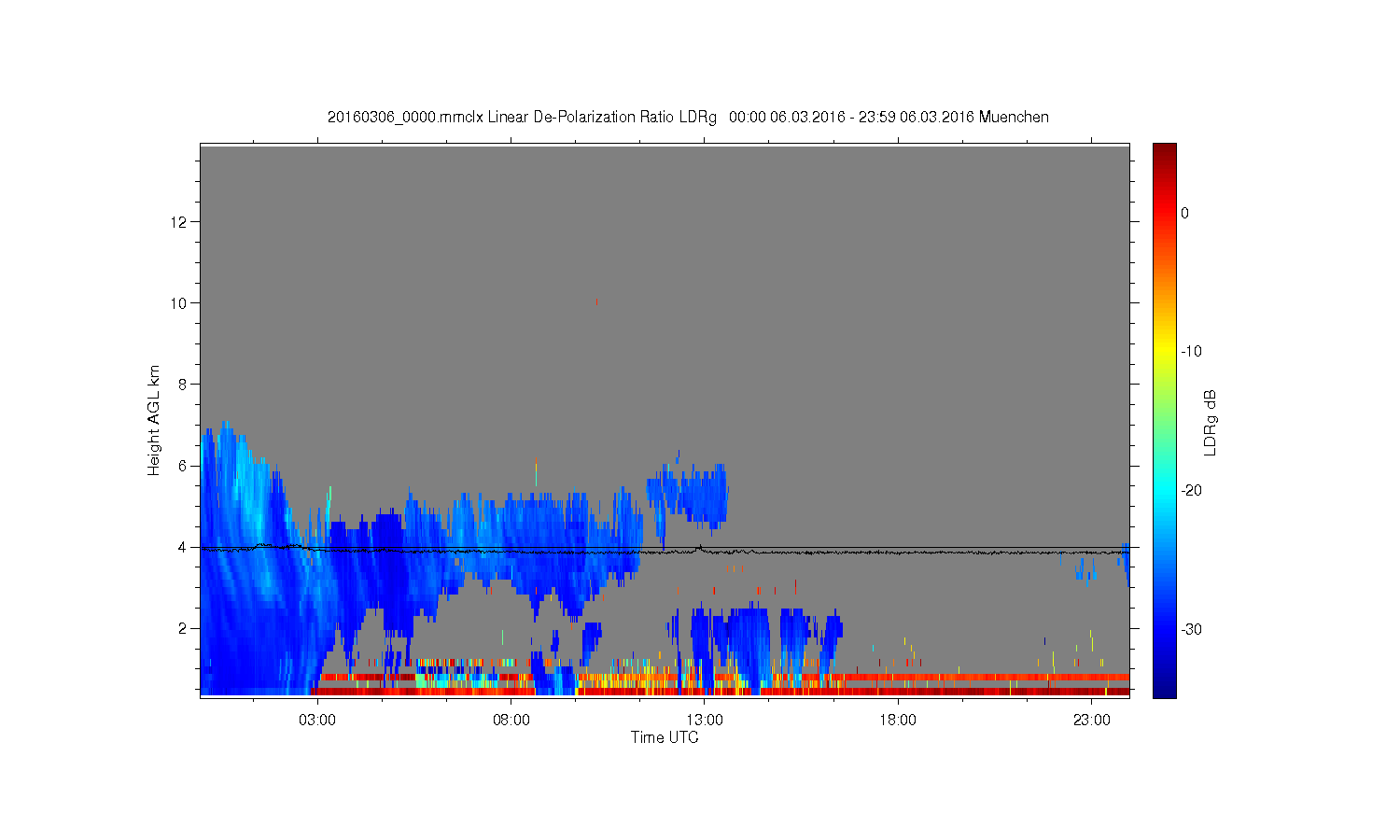Click the plot title starting with 20160306_0000.mmclx
1400x840 pixels.
[688, 117]
